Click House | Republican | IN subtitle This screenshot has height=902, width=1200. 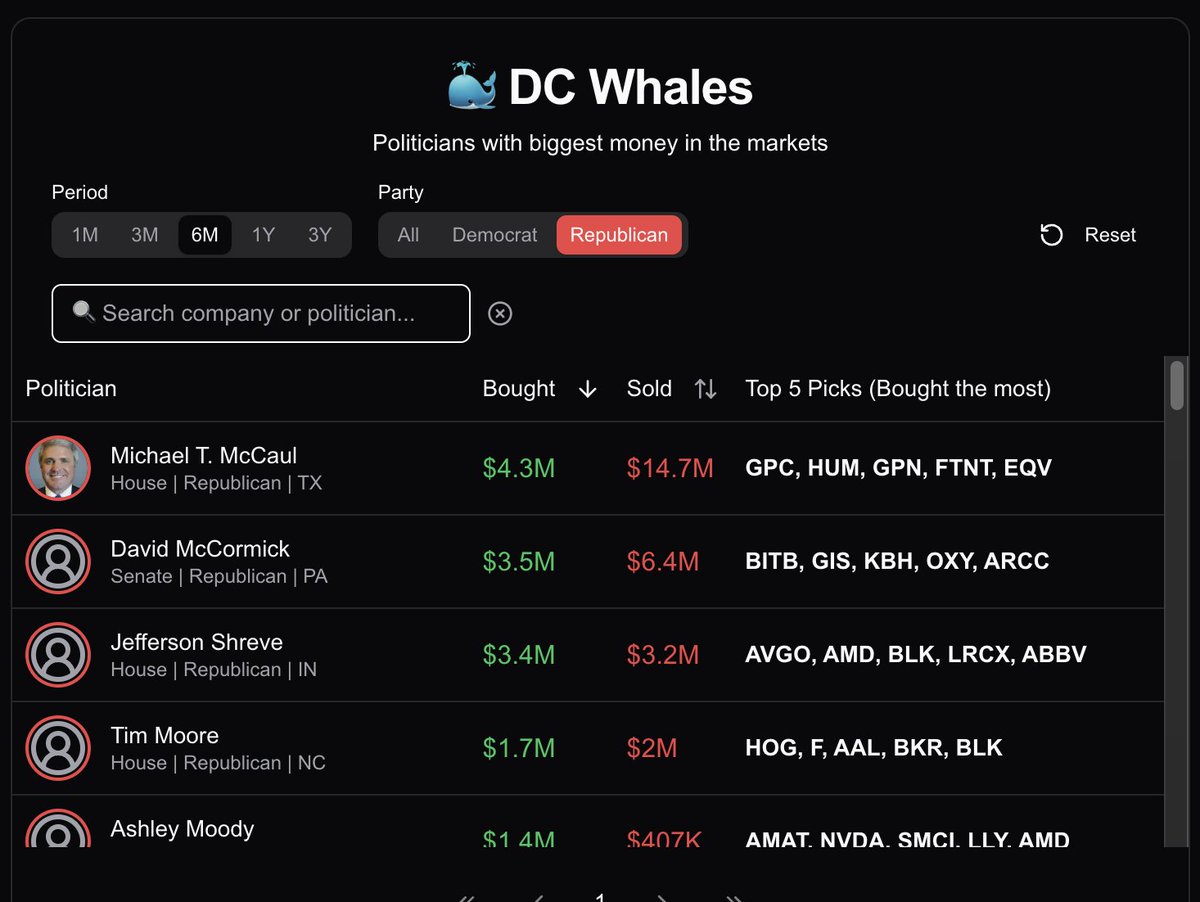pos(214,670)
